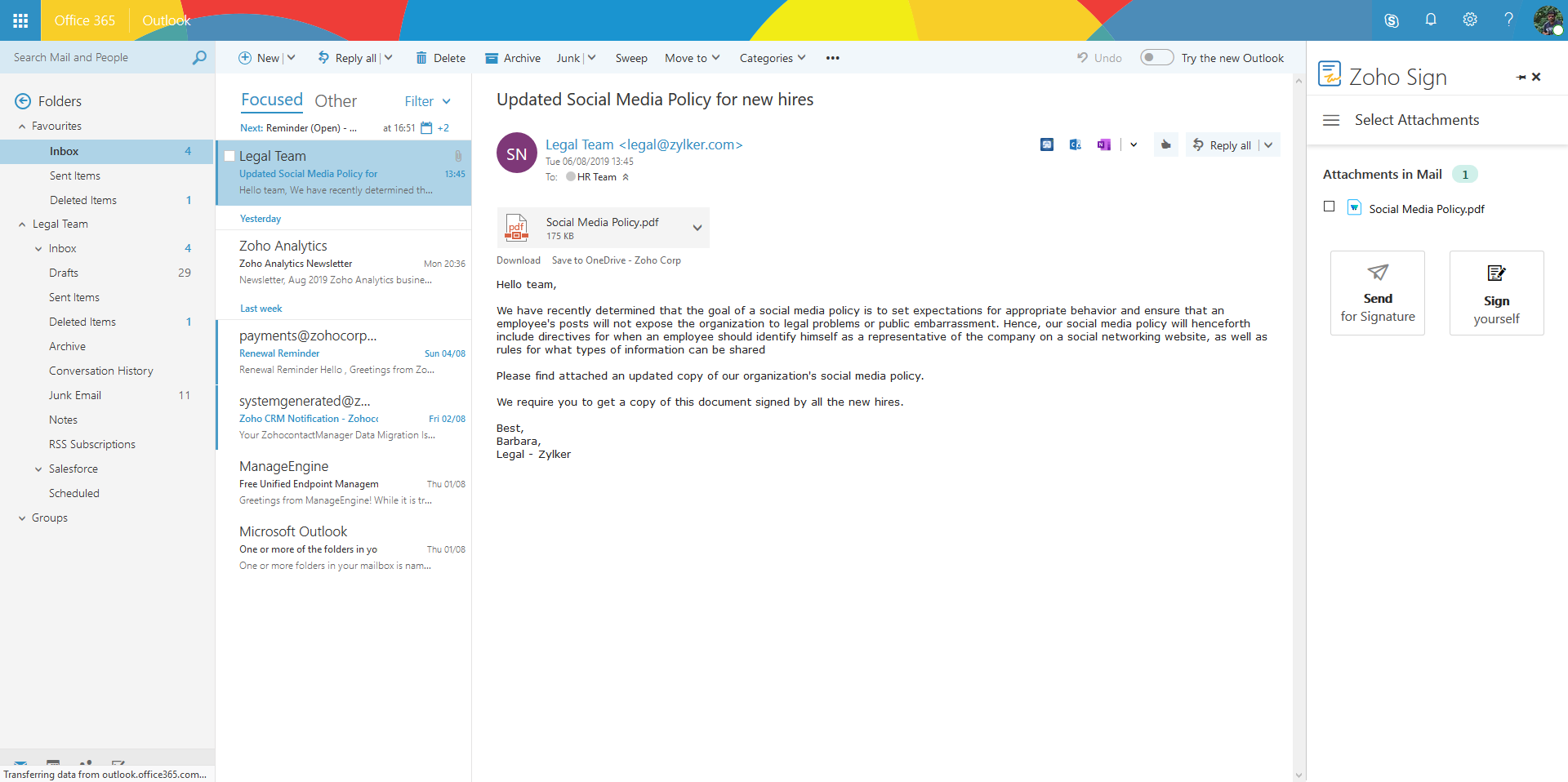The image size is (1568, 782).
Task: Open the Reply all options arrow in the email header
Action: [x=1268, y=145]
